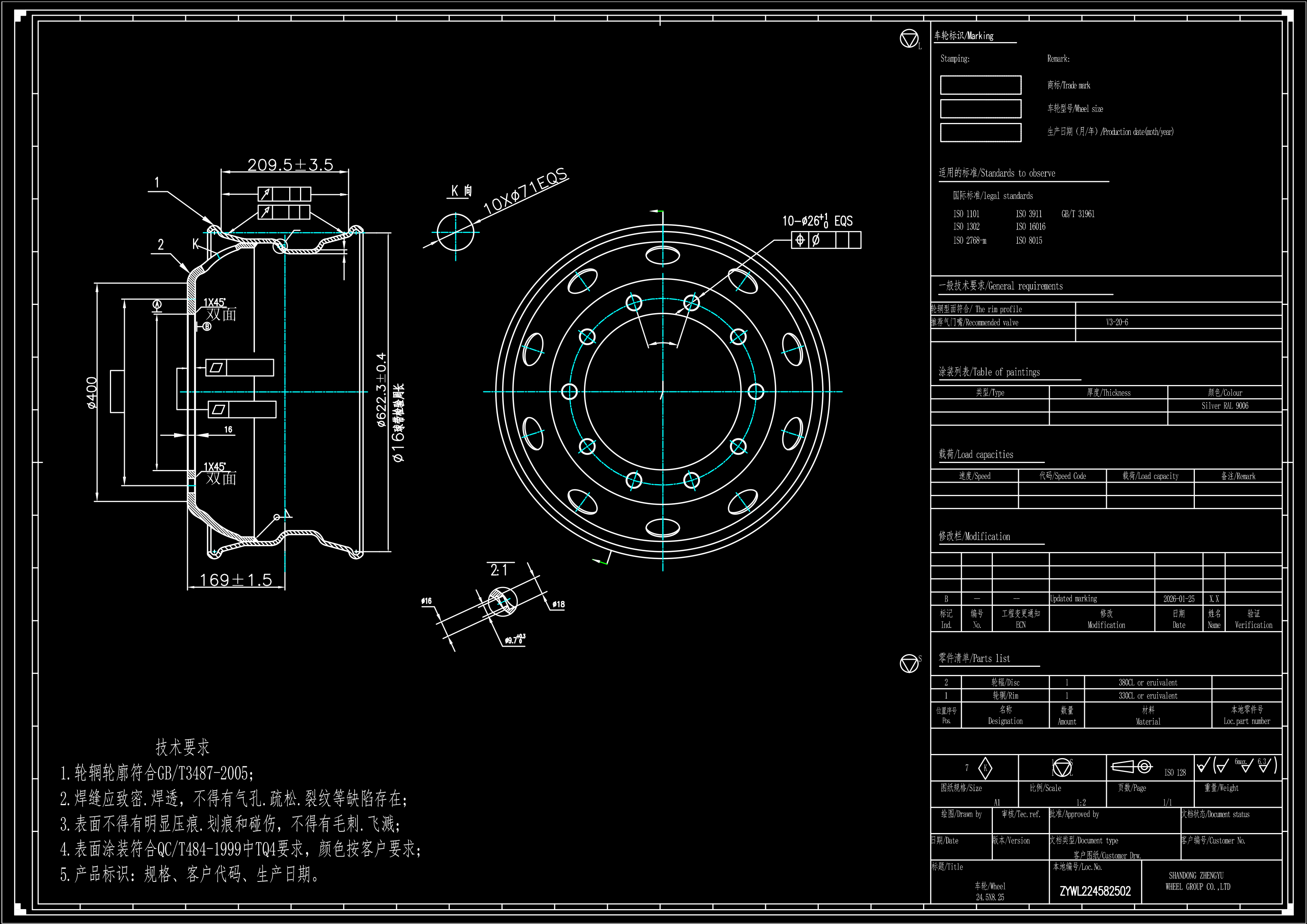
Task: Click the 6.3 surface roughness symbol
Action: coord(1264,765)
